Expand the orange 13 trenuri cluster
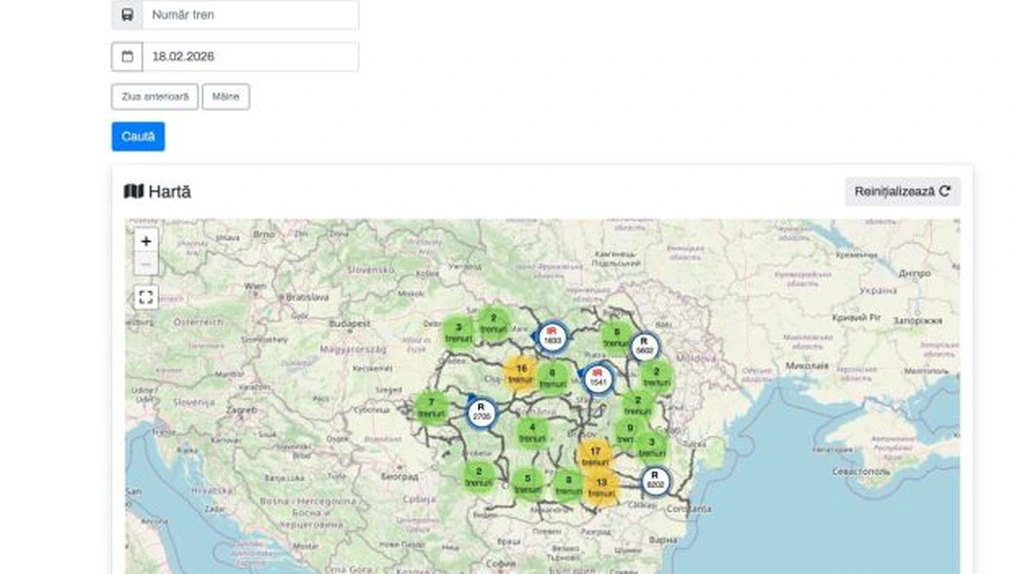Image resolution: width=1020 pixels, height=574 pixels. pos(601,487)
